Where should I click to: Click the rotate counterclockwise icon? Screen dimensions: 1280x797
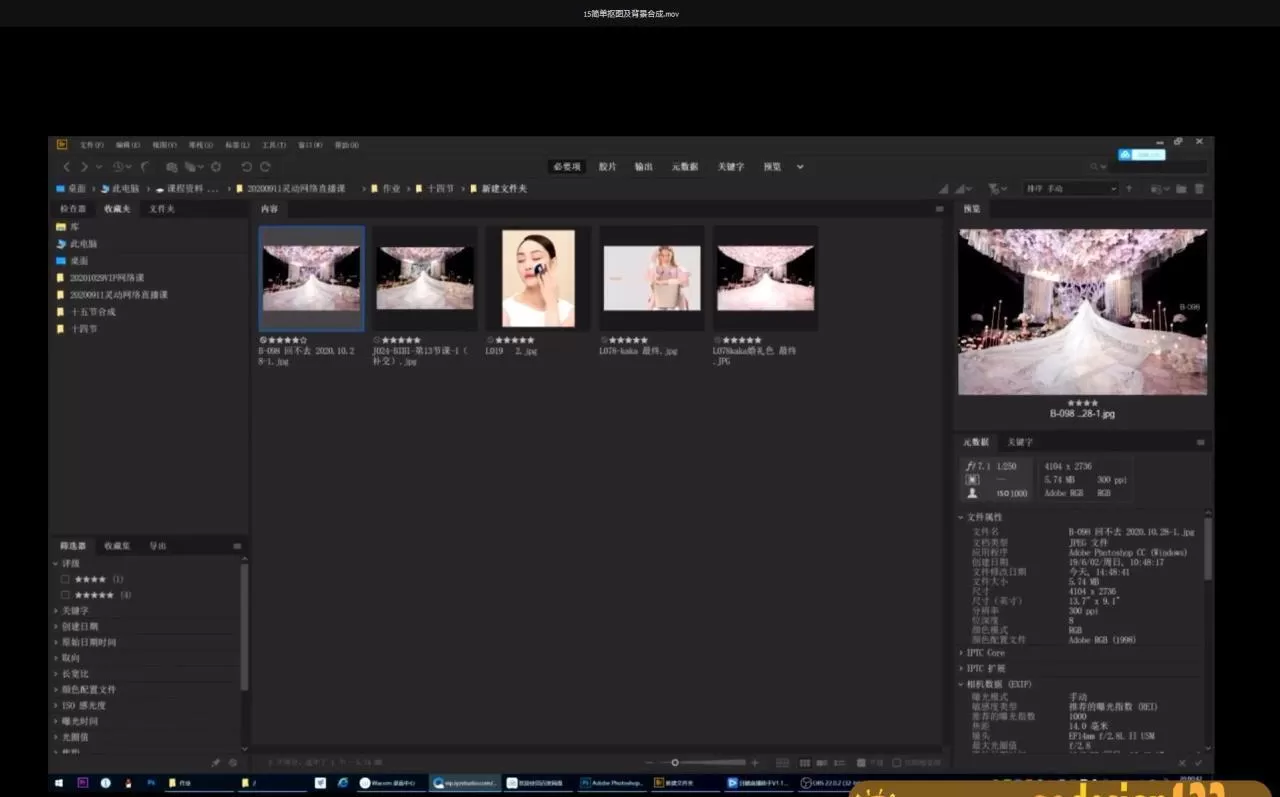click(x=246, y=167)
